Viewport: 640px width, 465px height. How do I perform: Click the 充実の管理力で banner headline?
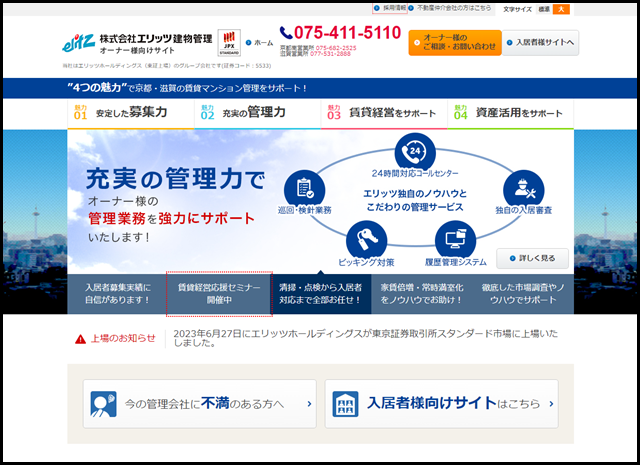coord(176,179)
